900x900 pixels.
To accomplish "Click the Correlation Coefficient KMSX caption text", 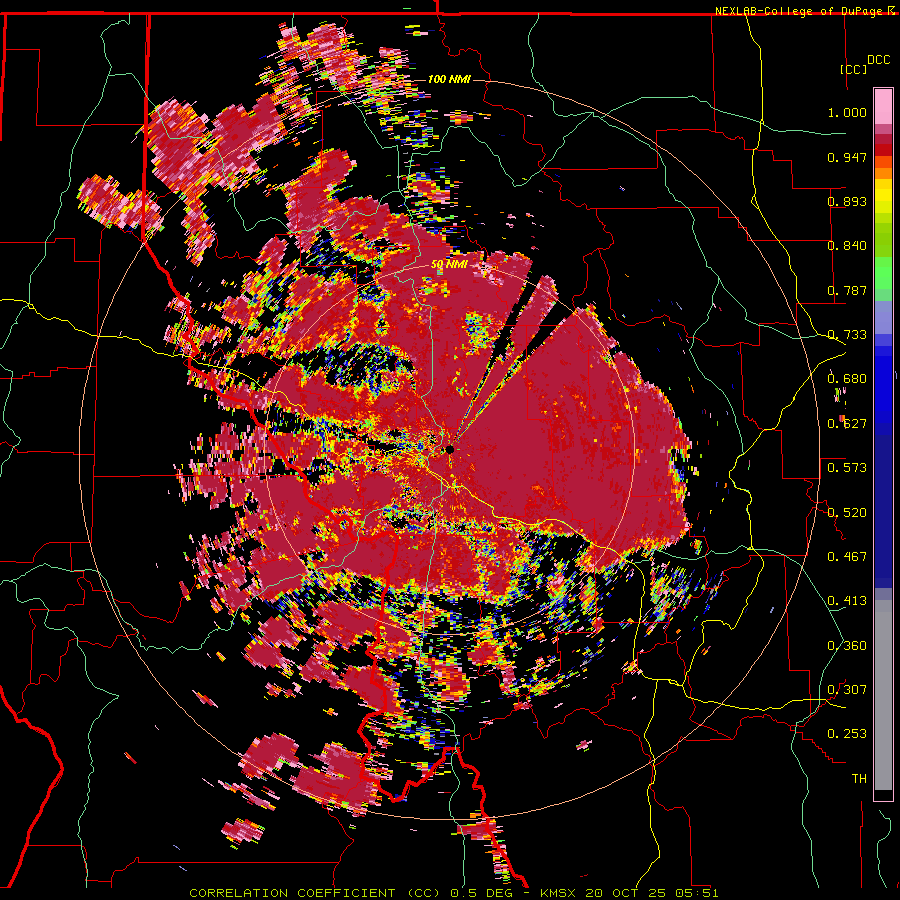I will [453, 893].
